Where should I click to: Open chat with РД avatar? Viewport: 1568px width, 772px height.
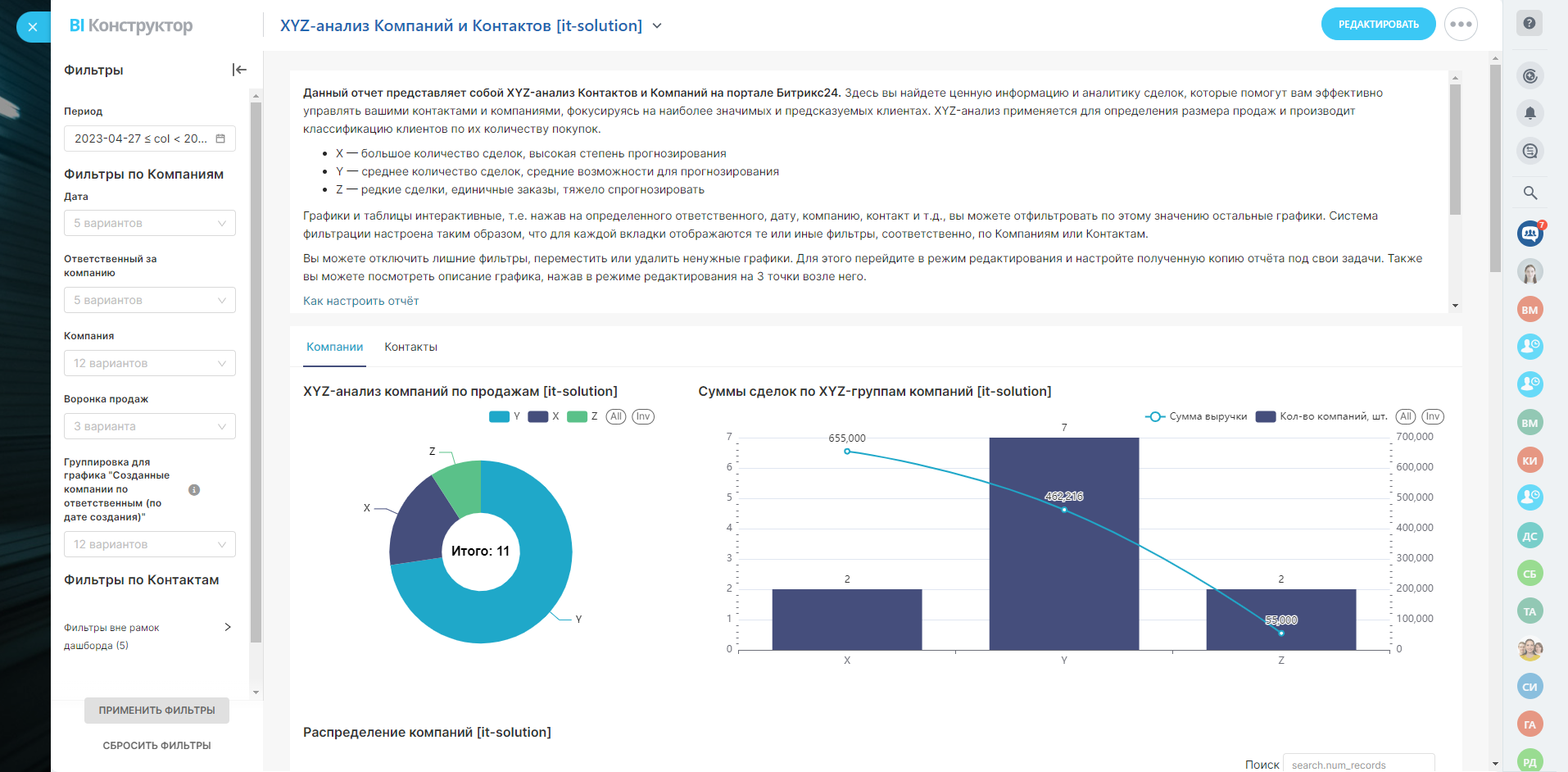tap(1529, 761)
